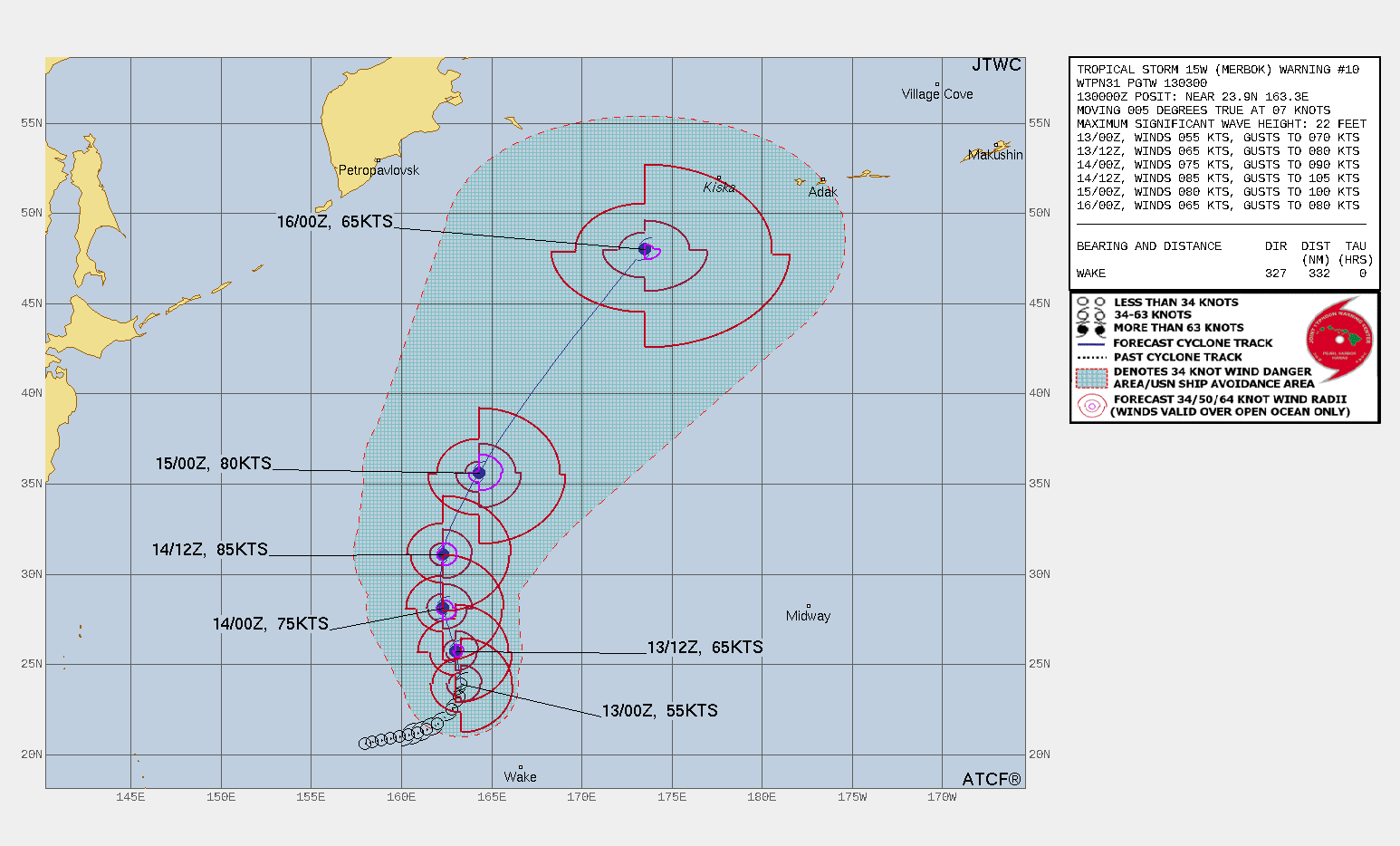The height and width of the screenshot is (846, 1400).
Task: Click the '175W' longitude axis label
Action: pos(851,797)
